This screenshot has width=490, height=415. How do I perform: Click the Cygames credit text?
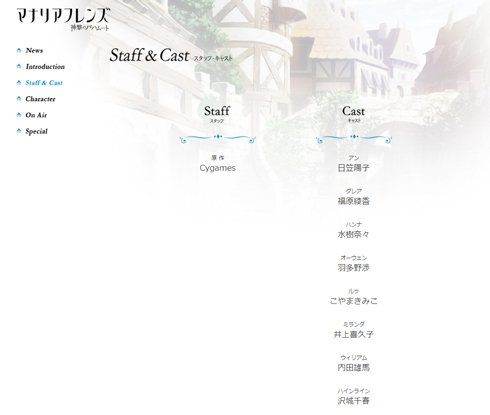pos(217,168)
